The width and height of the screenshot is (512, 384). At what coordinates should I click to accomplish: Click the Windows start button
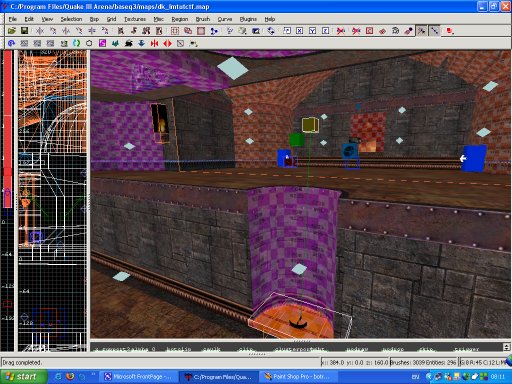[x=23, y=377]
